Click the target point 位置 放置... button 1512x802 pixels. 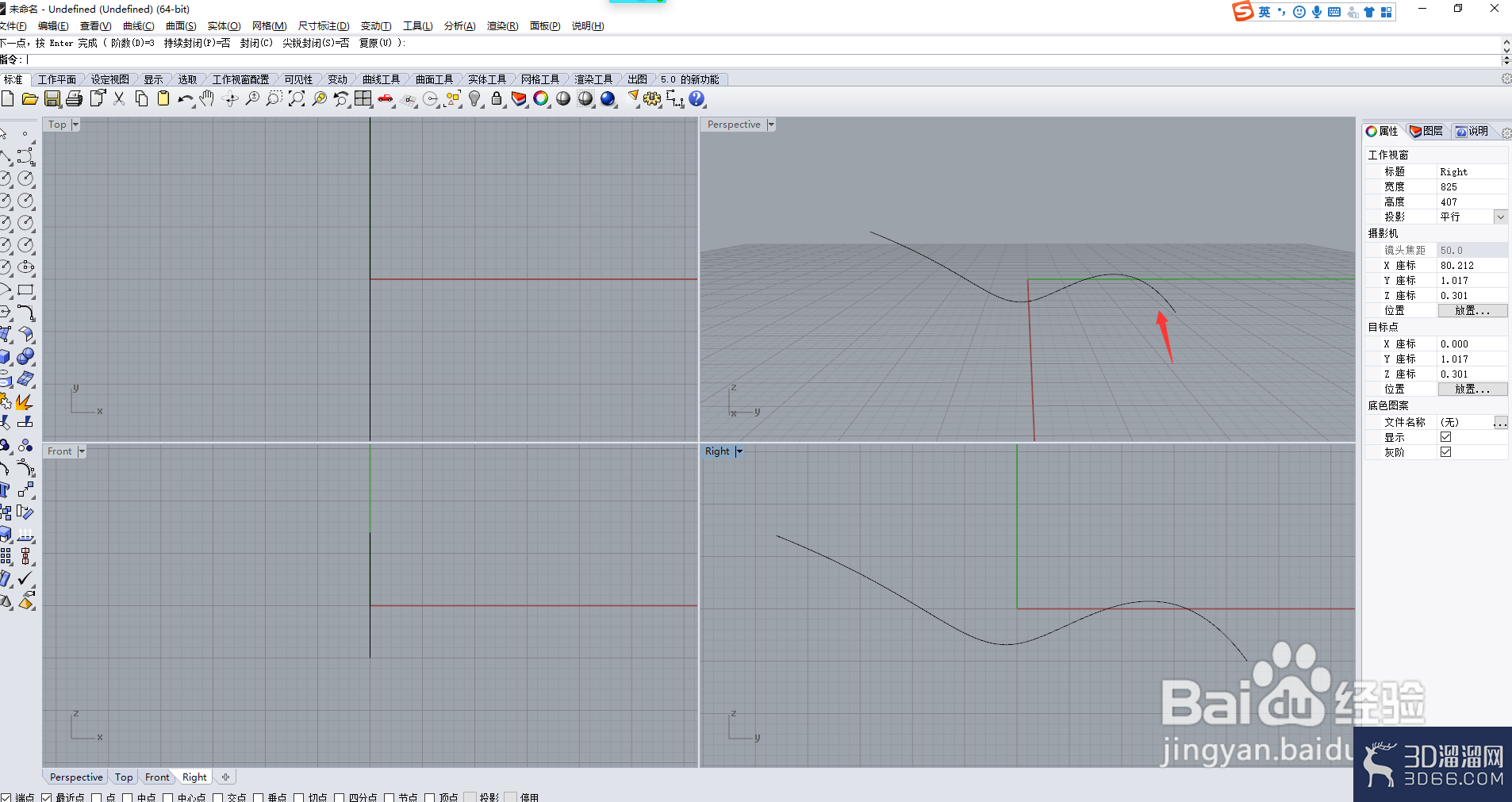point(1472,389)
